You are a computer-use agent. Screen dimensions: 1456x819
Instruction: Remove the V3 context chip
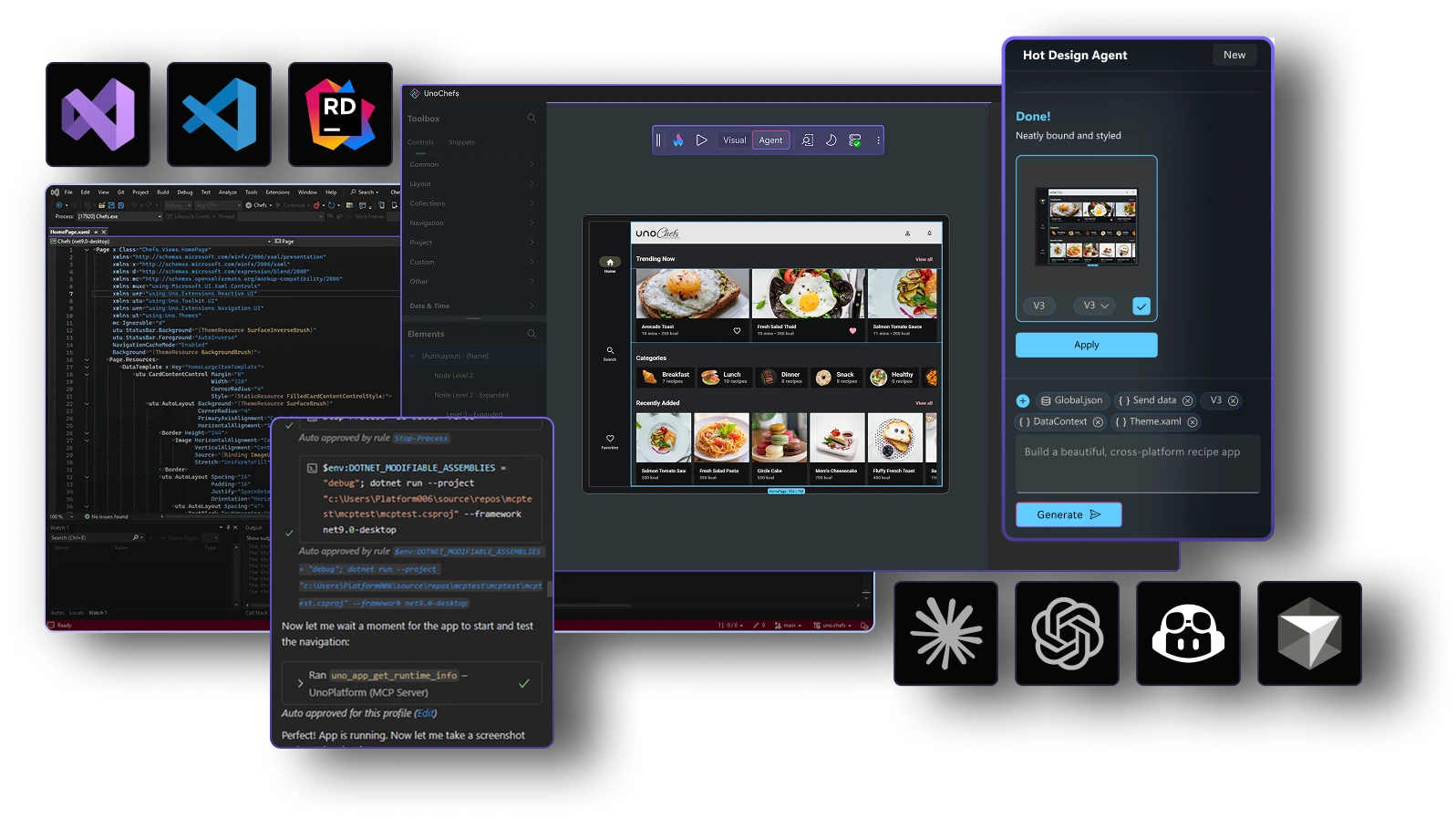1233,400
